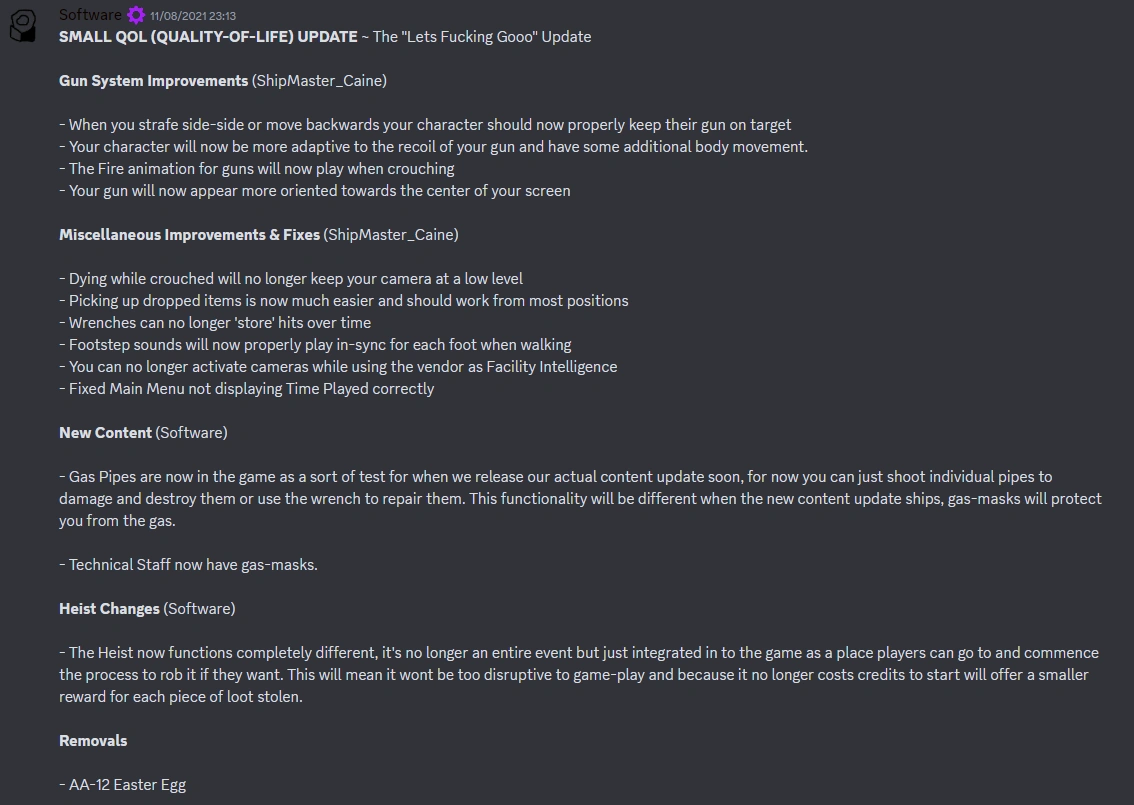Screen dimensions: 1134x805
Task: Click the Miscellaneous Improvements & Fixes heading
Action: pos(189,235)
